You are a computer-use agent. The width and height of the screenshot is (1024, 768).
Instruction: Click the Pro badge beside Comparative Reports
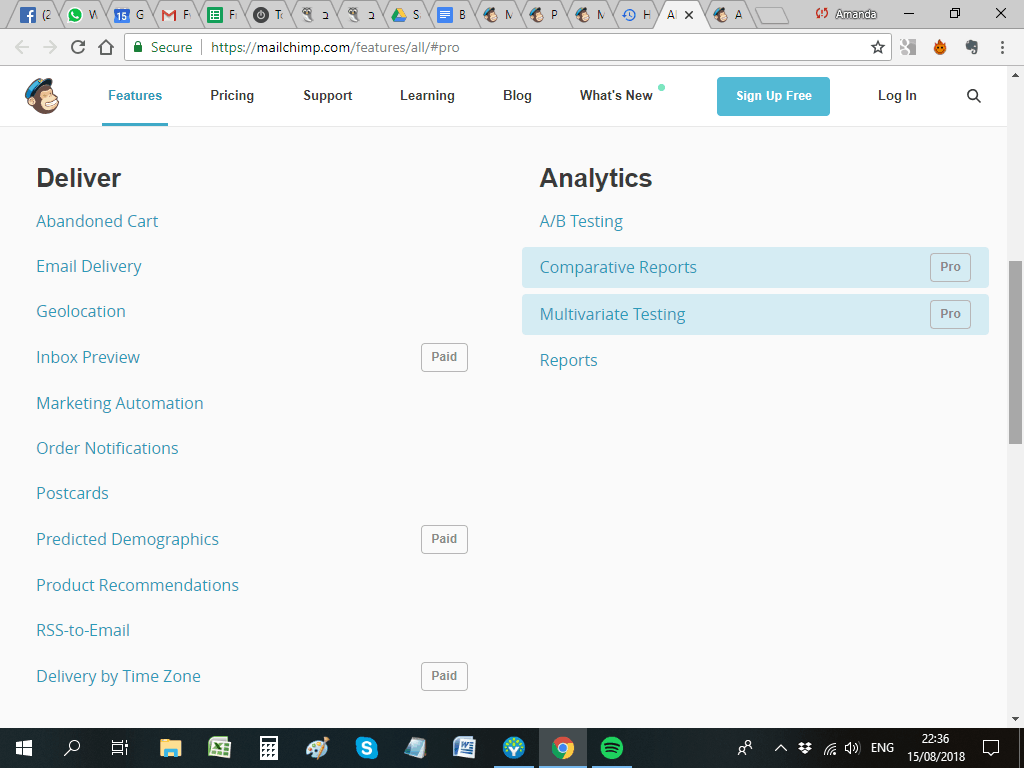point(950,267)
